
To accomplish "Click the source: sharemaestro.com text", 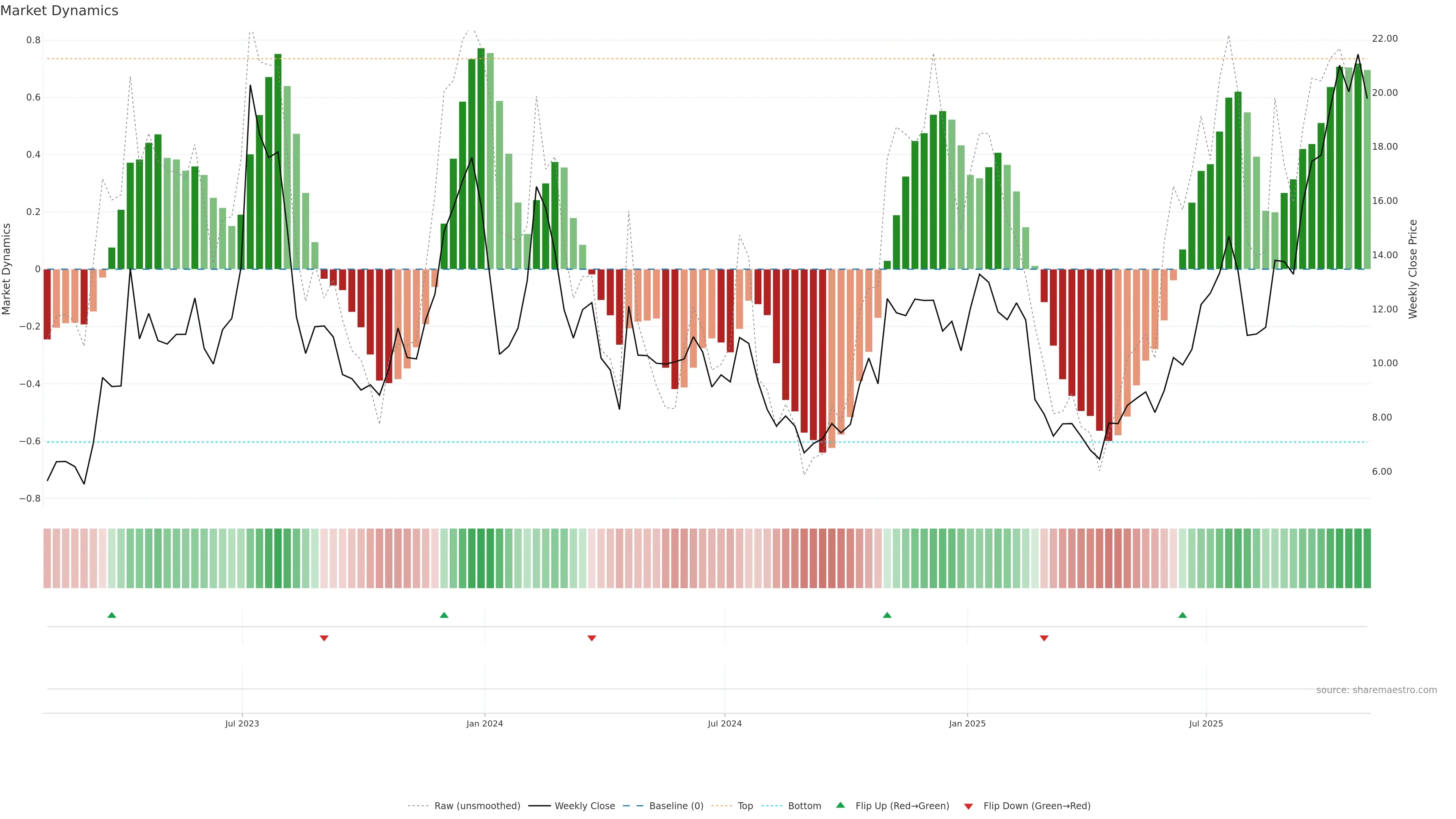I will (1376, 690).
